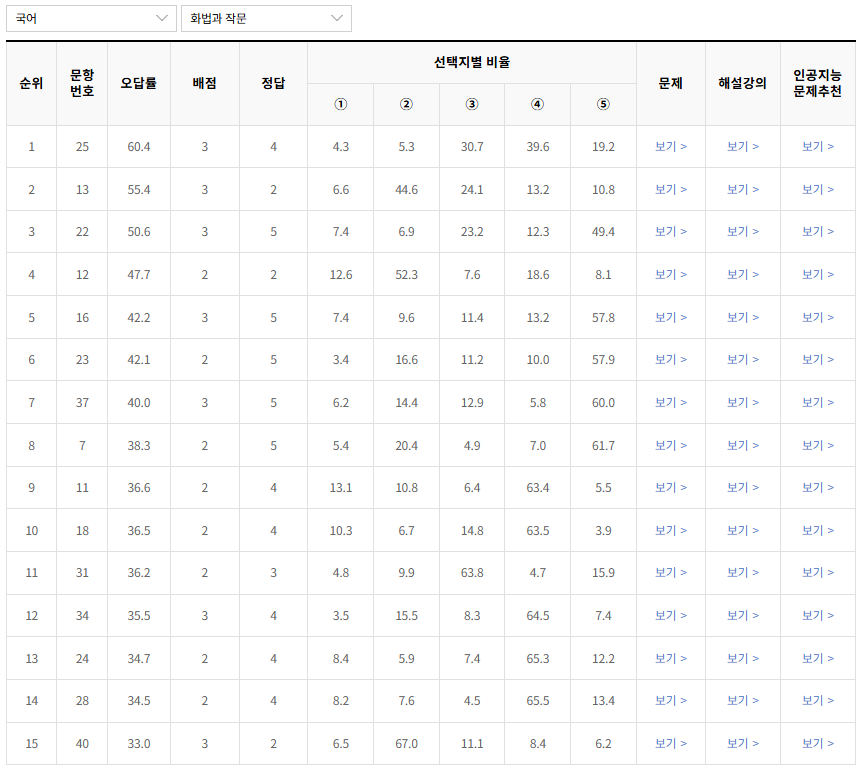Open 해설강의 보기 for question 25
The height and width of the screenshot is (768, 859).
[743, 145]
